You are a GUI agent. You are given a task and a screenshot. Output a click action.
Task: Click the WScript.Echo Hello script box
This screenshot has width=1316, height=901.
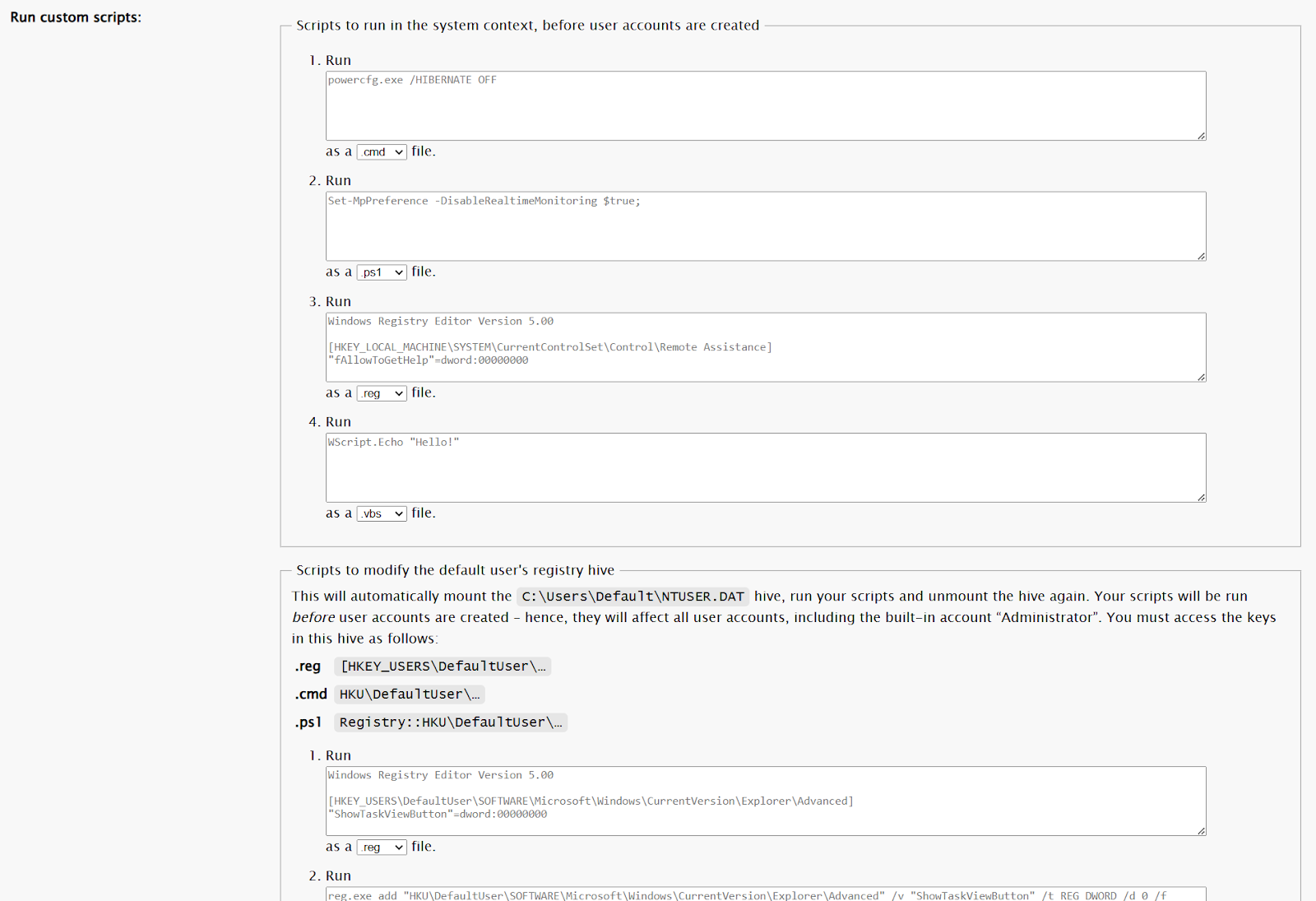pyautogui.click(x=765, y=467)
